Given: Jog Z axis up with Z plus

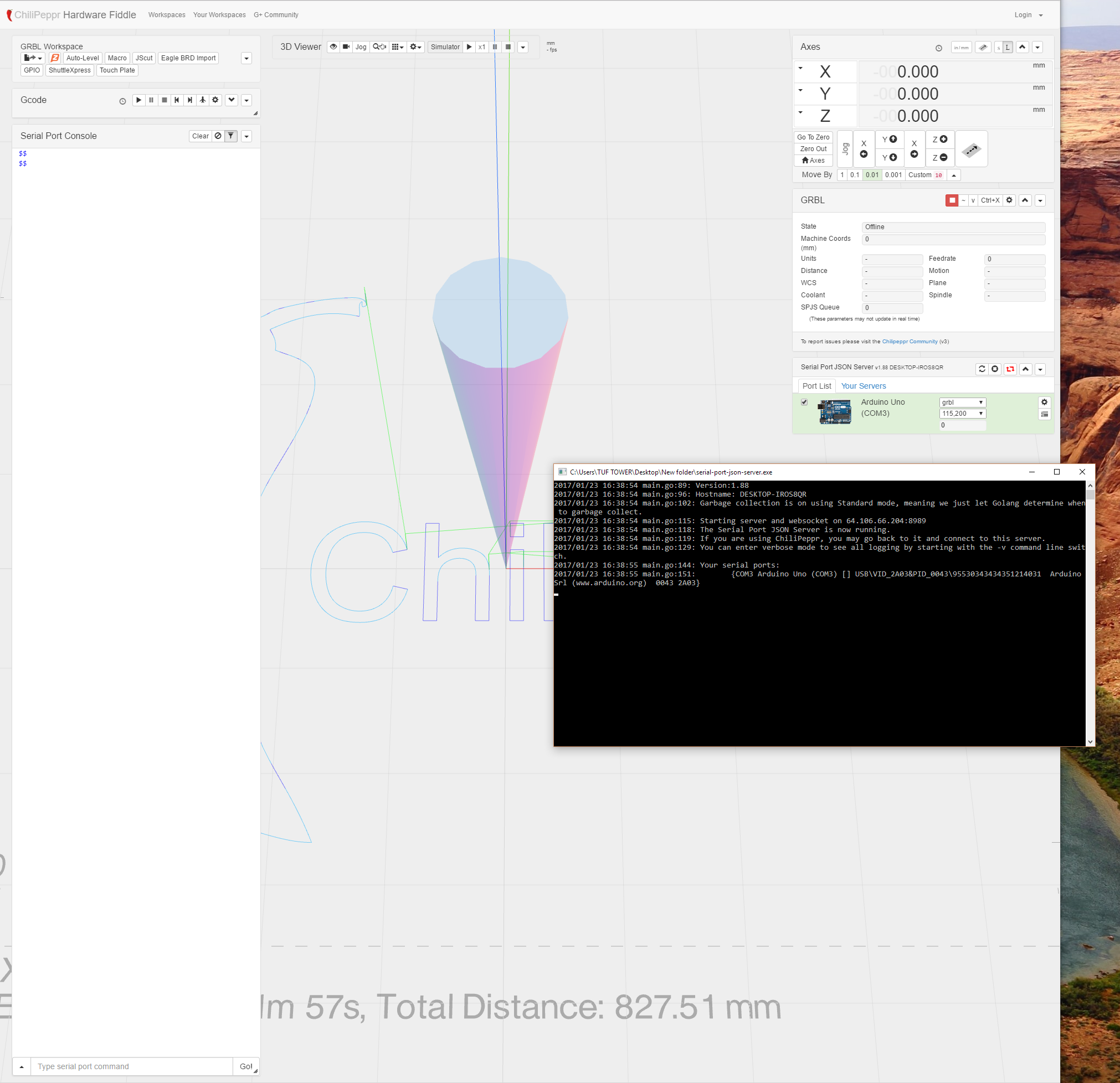Looking at the screenshot, I should [939, 140].
